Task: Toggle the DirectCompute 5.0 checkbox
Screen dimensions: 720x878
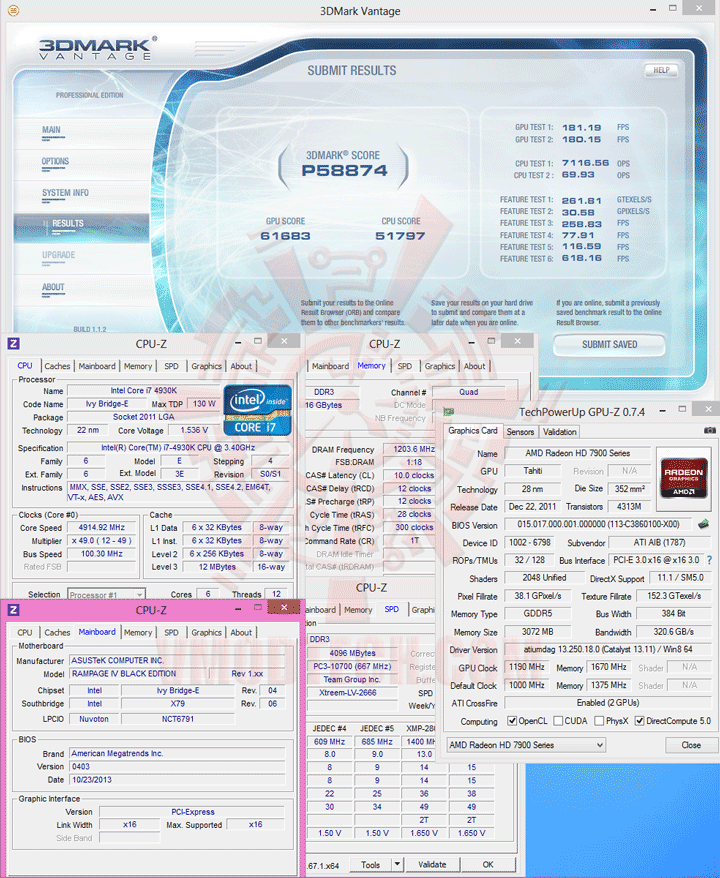Action: pyautogui.click(x=639, y=721)
